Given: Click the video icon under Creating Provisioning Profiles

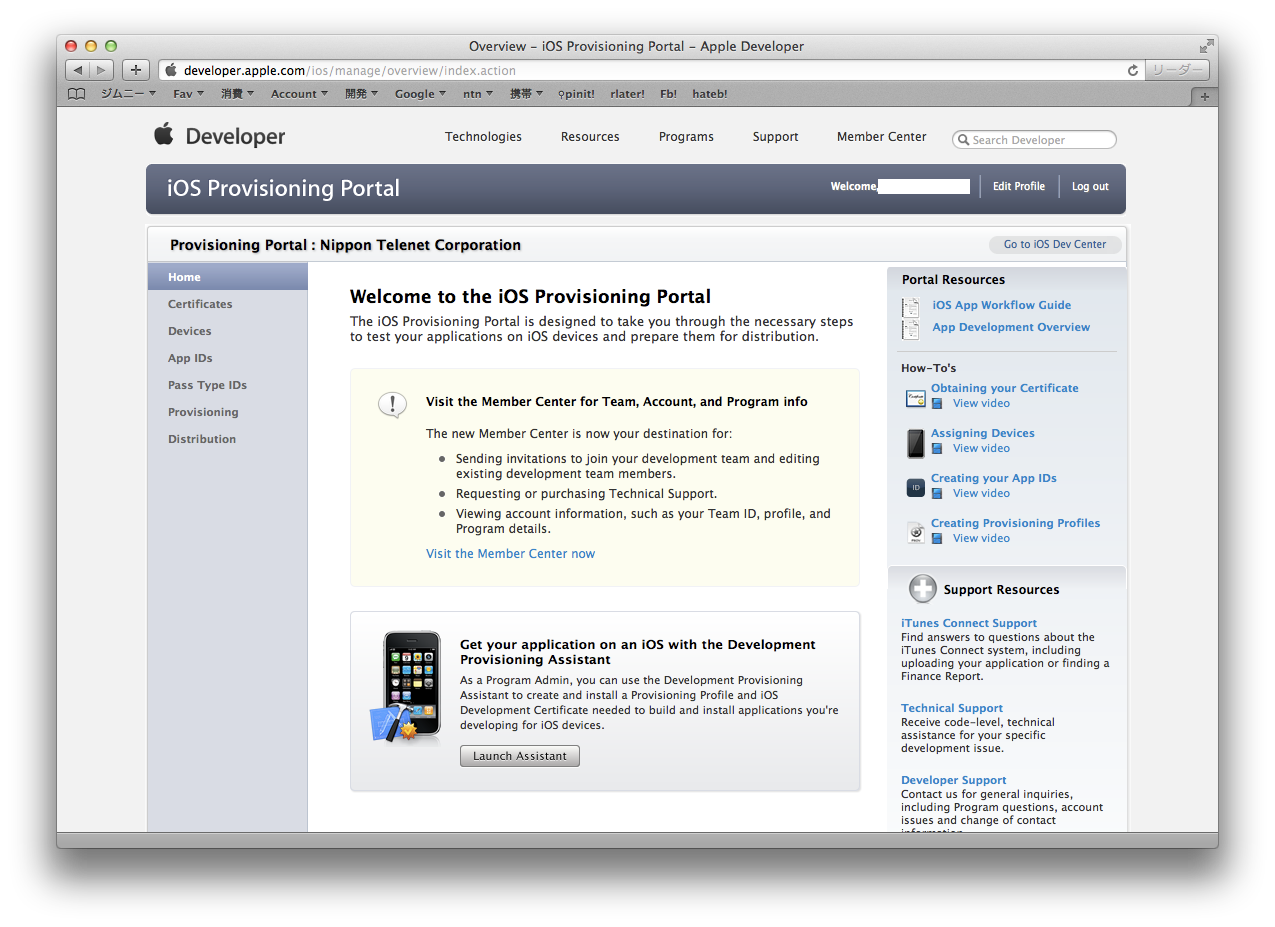Looking at the screenshot, I should (937, 539).
